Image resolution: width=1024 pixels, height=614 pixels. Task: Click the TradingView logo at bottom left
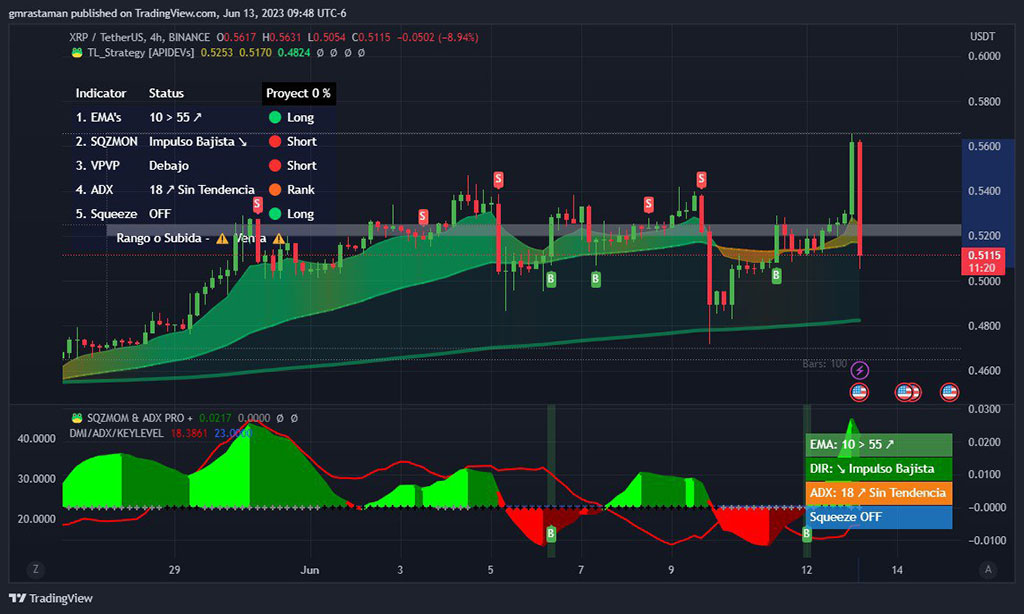tap(51, 598)
